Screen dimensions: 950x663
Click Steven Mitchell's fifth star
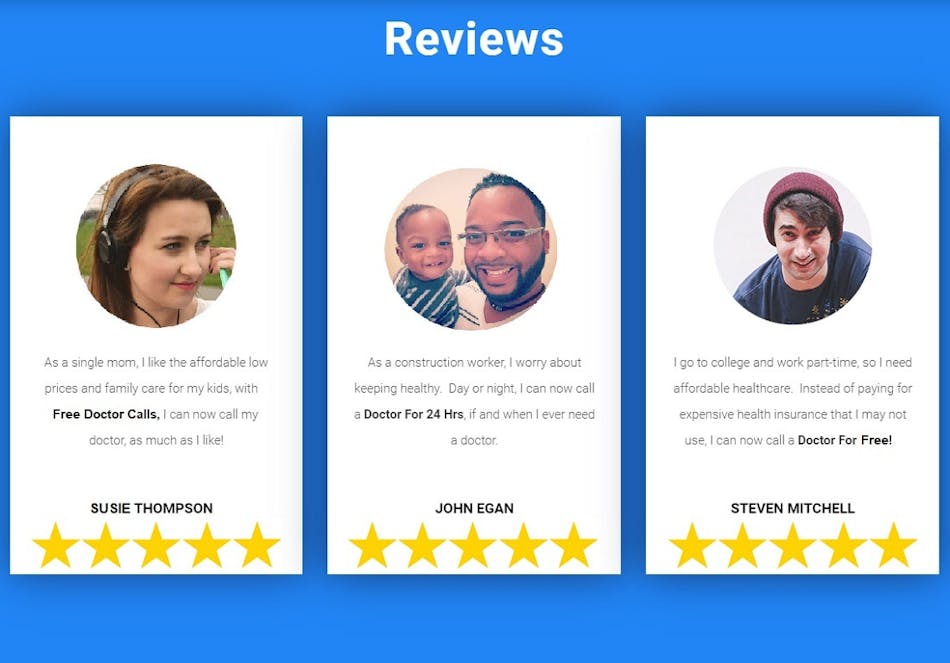click(x=893, y=545)
